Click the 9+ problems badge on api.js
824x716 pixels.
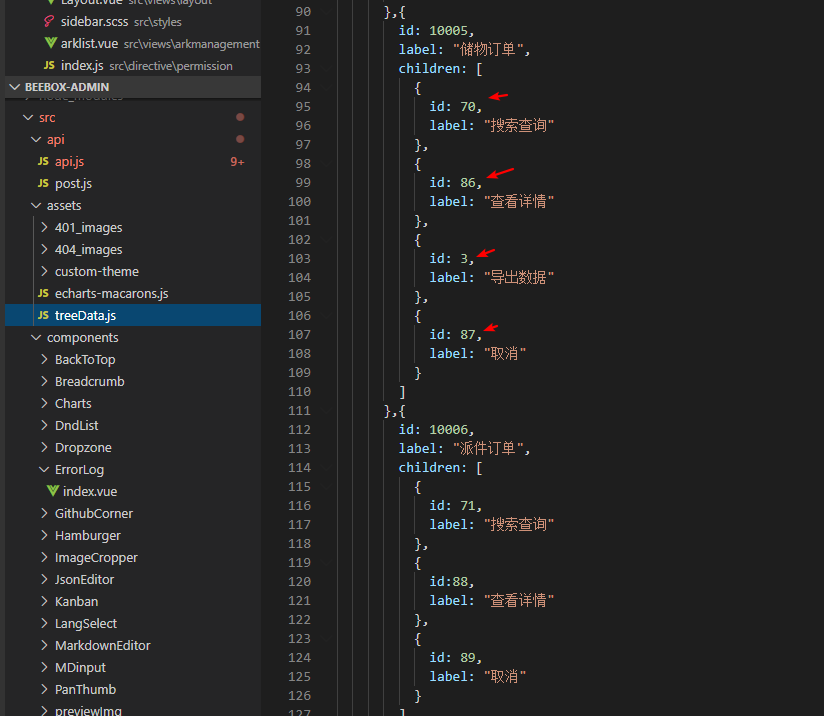238,162
